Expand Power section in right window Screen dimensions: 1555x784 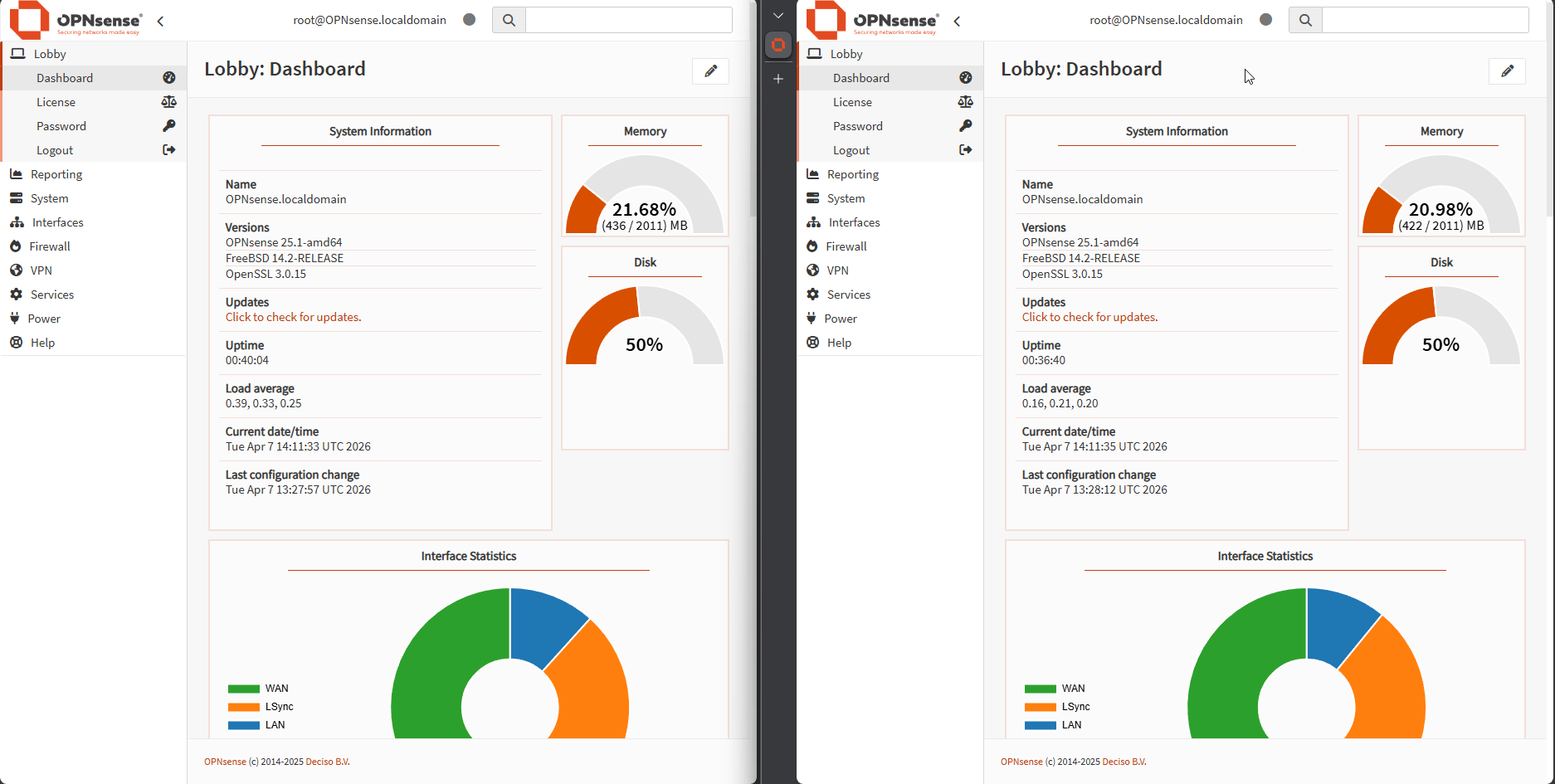pos(890,319)
